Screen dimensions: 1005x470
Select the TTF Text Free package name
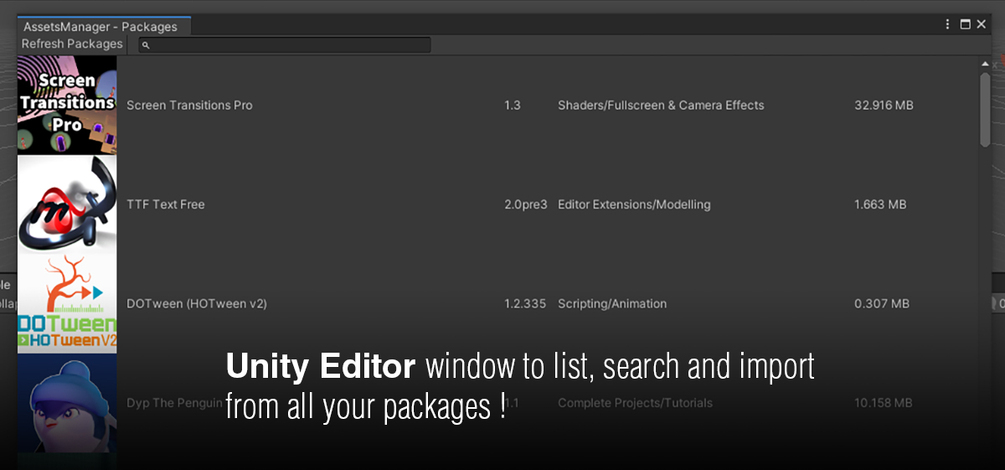pyautogui.click(x=165, y=205)
